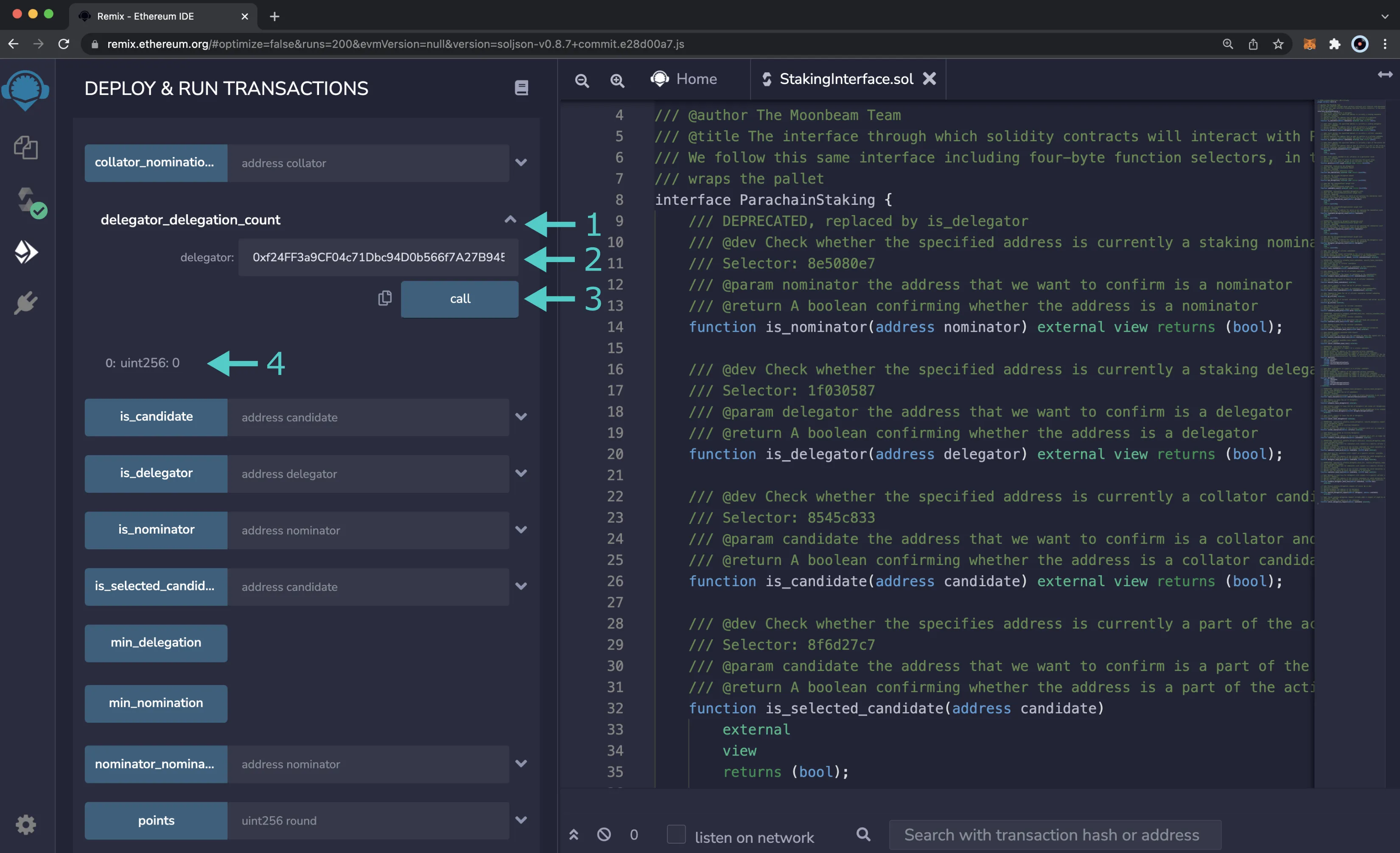Open the Plugin manager plug icon
This screenshot has height=853, width=1400.
pos(25,303)
